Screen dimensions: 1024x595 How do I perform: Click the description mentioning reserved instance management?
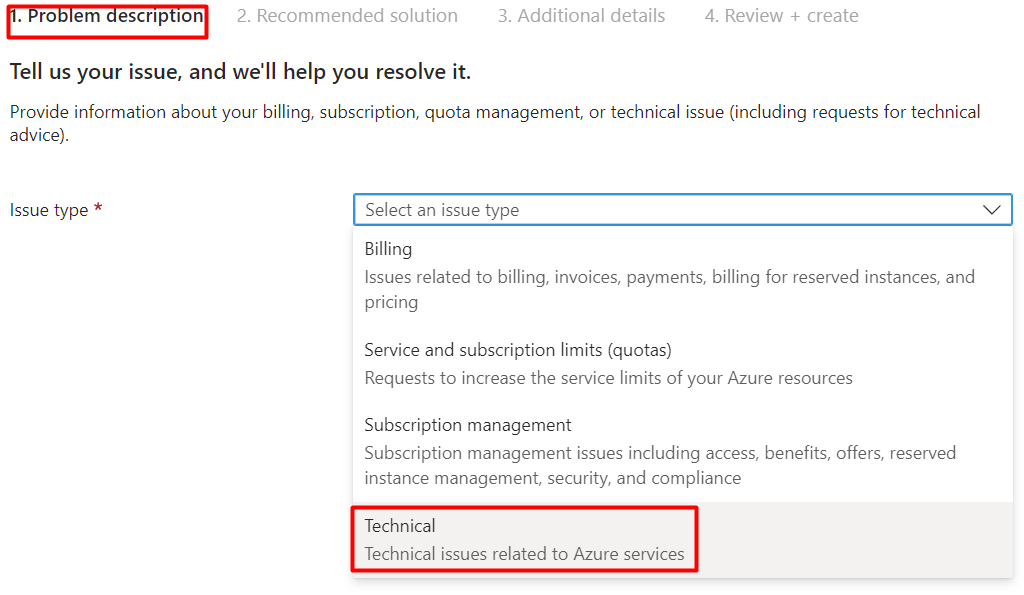click(x=660, y=465)
